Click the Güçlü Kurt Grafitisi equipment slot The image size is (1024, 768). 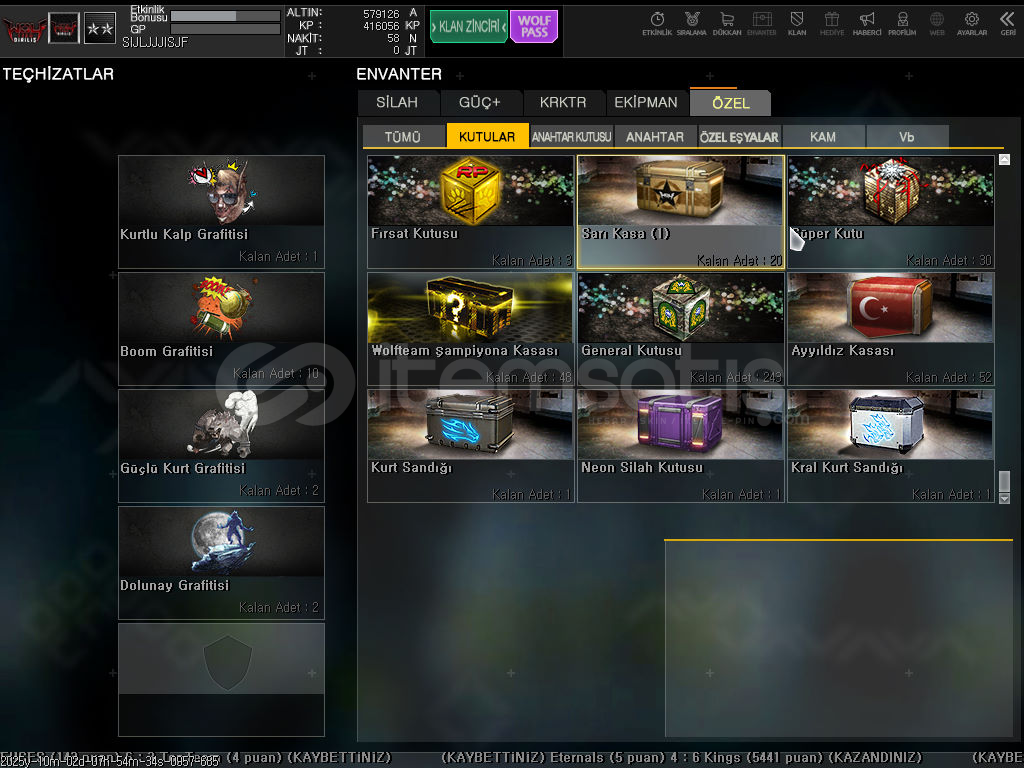(x=221, y=445)
